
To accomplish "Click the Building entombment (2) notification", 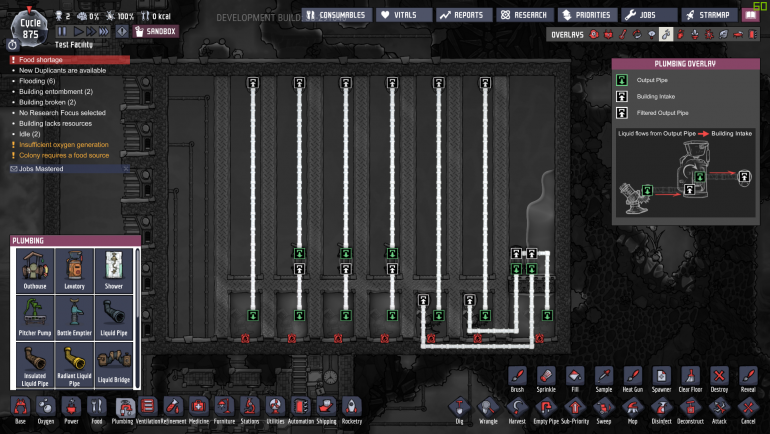I will (x=55, y=91).
